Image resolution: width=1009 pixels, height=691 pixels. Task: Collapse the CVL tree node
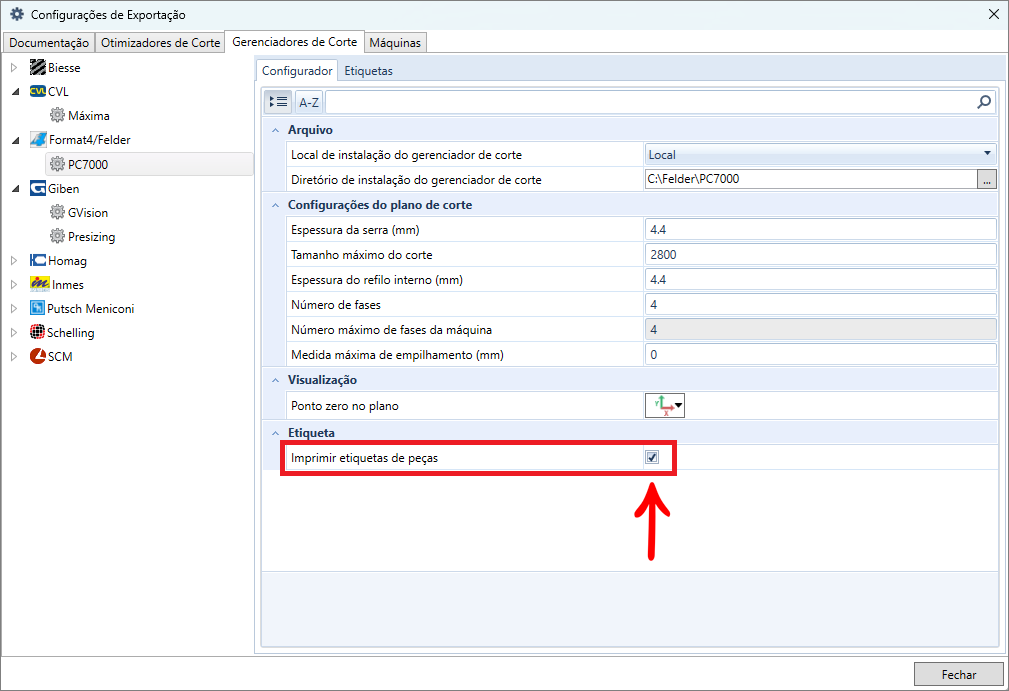[x=15, y=92]
